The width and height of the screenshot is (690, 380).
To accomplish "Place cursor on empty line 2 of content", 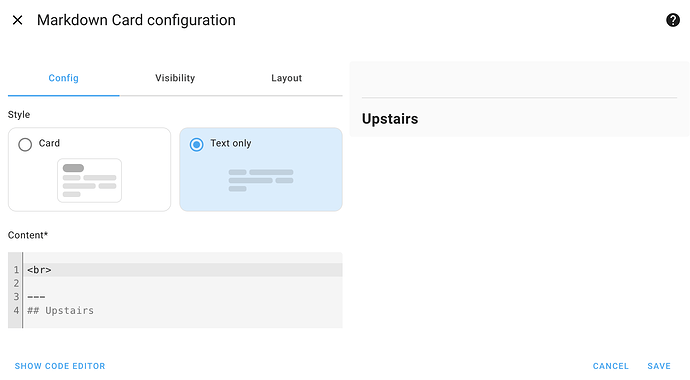I will point(184,283).
